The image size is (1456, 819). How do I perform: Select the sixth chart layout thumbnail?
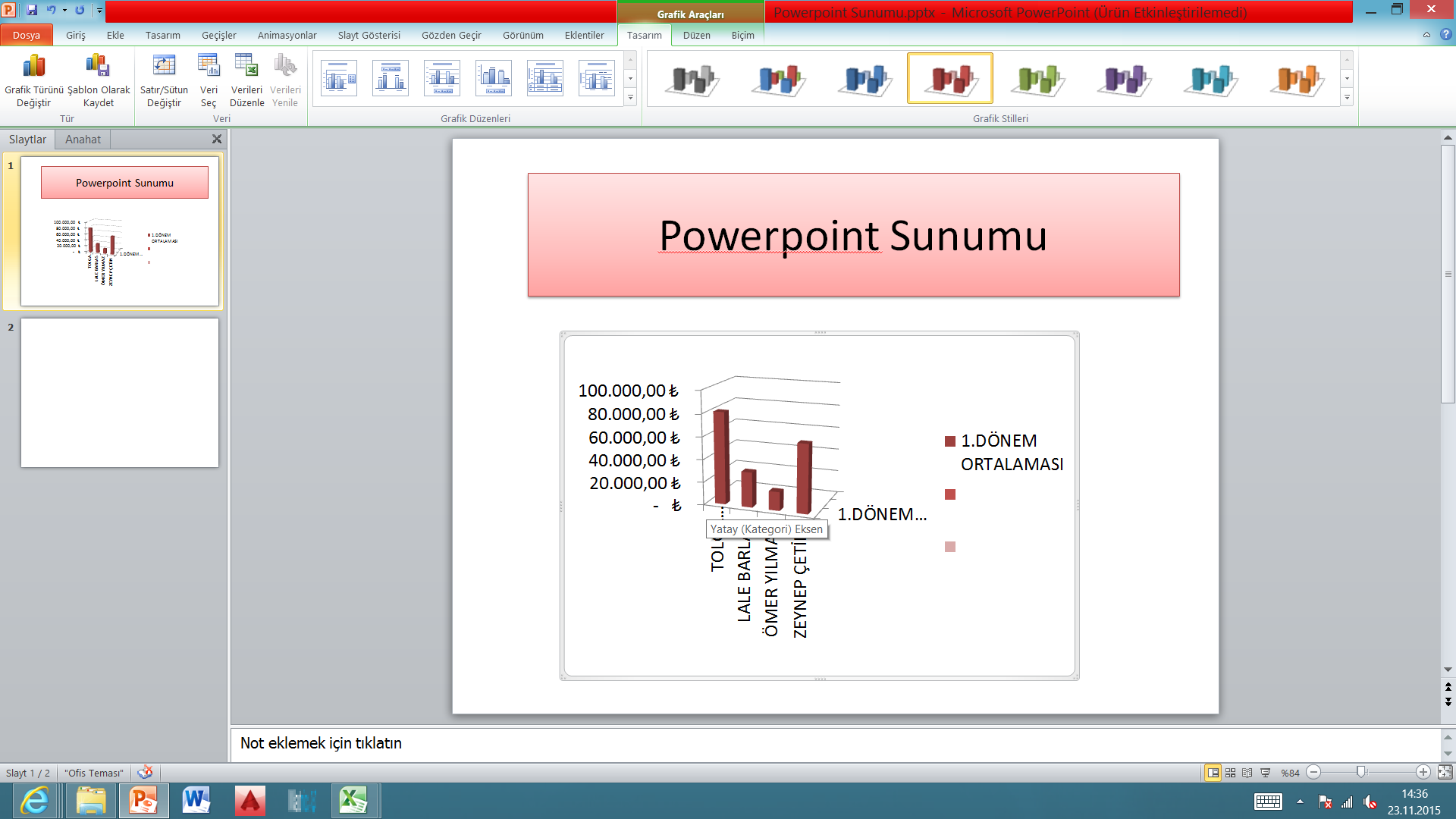click(597, 78)
